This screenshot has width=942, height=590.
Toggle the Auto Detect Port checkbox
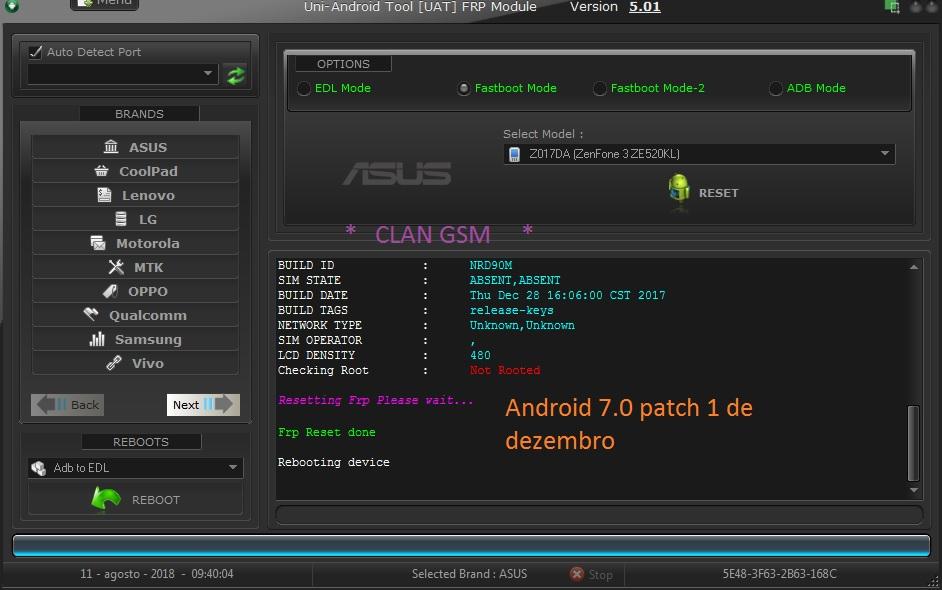click(35, 52)
